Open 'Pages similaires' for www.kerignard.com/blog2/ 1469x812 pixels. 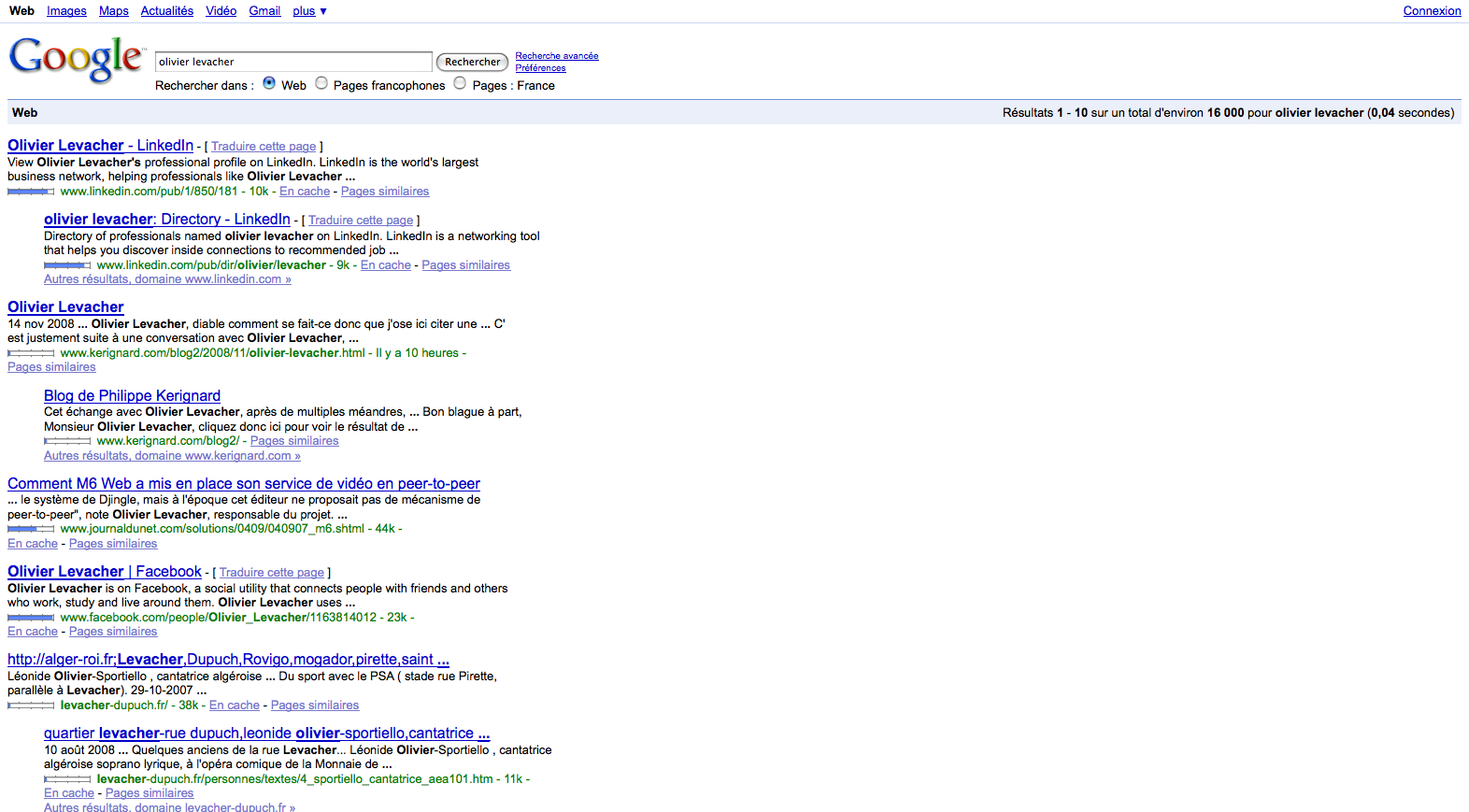coord(294,441)
